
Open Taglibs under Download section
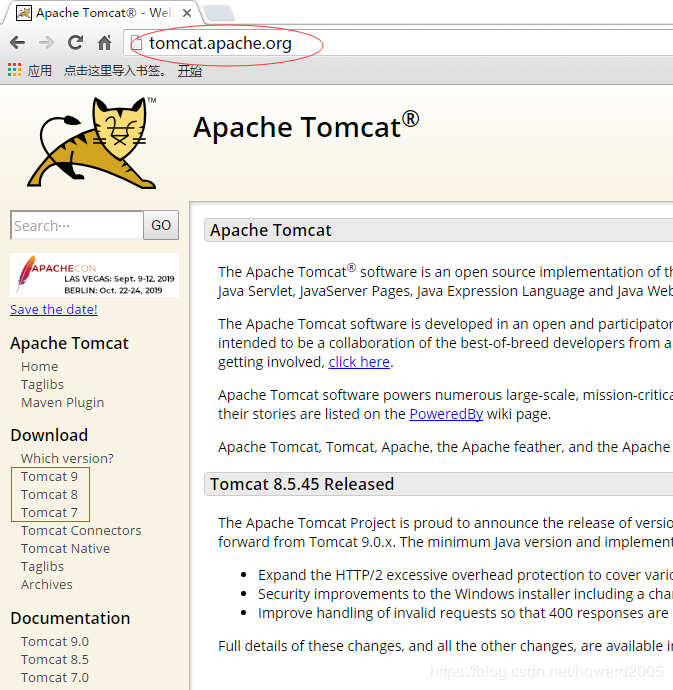(42, 567)
